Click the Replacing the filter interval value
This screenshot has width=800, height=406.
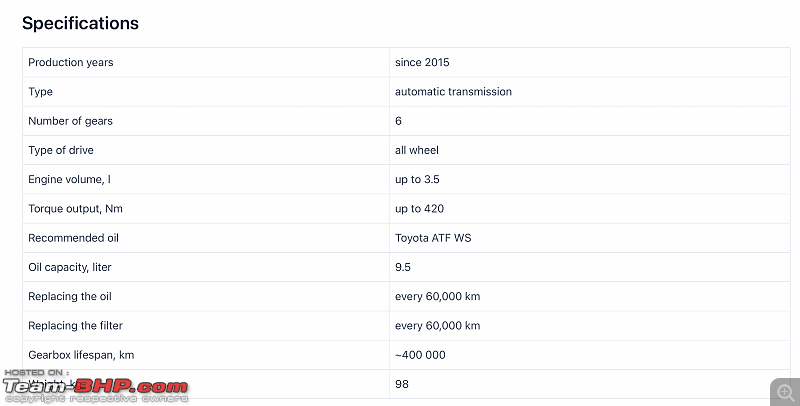coord(437,325)
